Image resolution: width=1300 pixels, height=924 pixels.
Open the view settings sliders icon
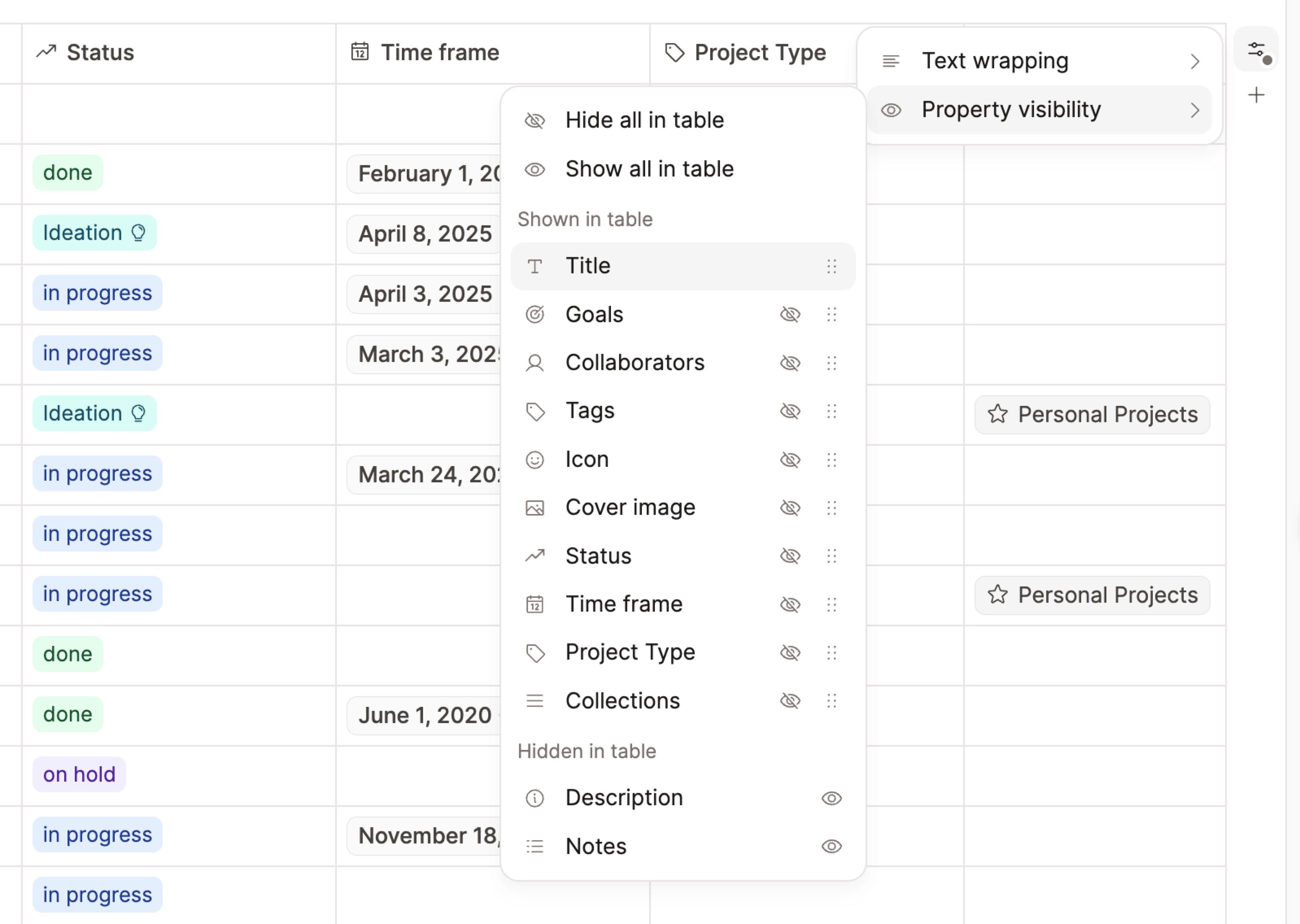pos(1256,50)
